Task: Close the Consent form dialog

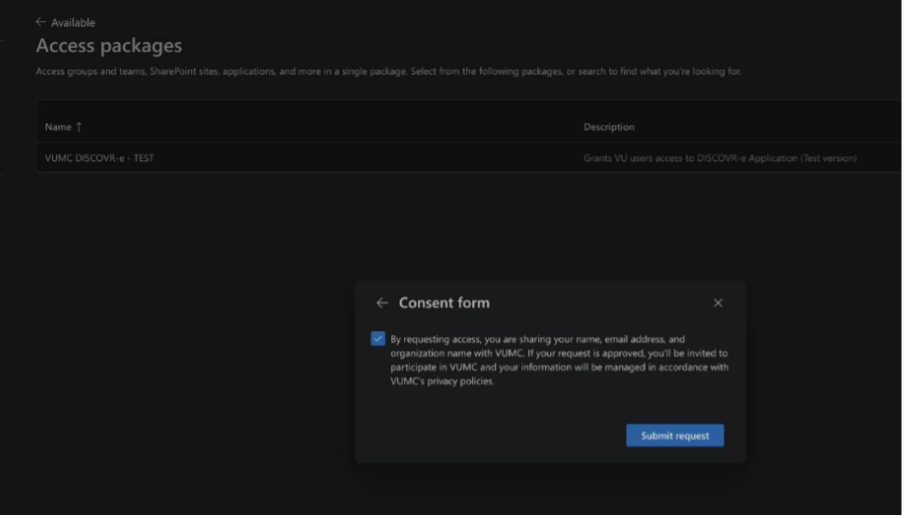Action: point(718,303)
